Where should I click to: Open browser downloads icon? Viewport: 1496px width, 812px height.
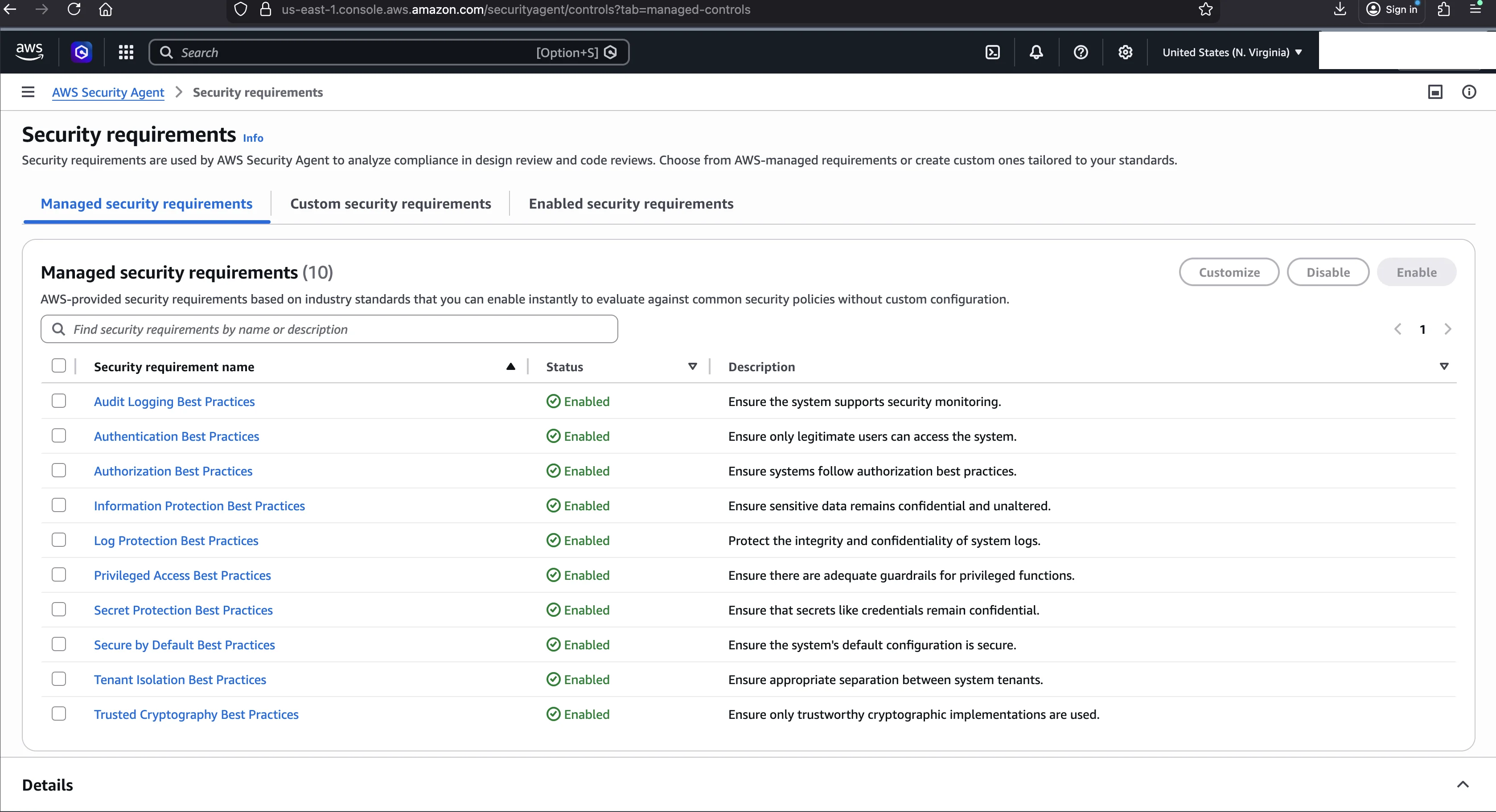(1340, 9)
